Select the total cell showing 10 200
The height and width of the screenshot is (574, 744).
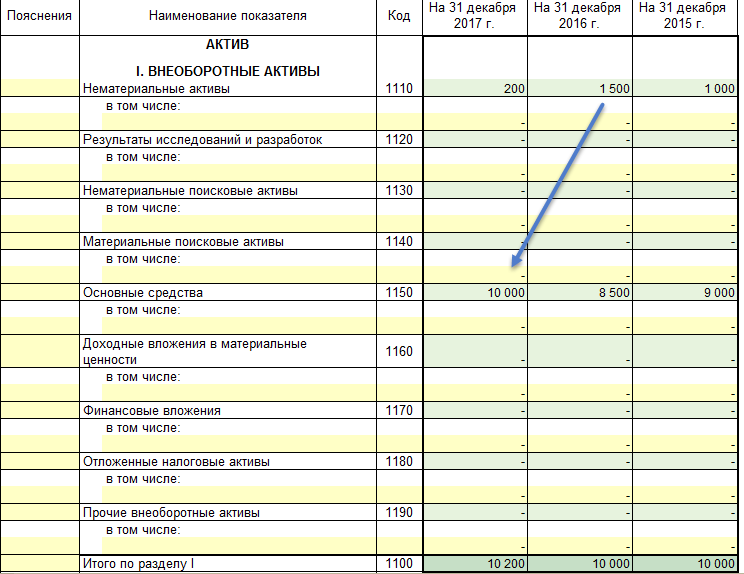(x=475, y=564)
